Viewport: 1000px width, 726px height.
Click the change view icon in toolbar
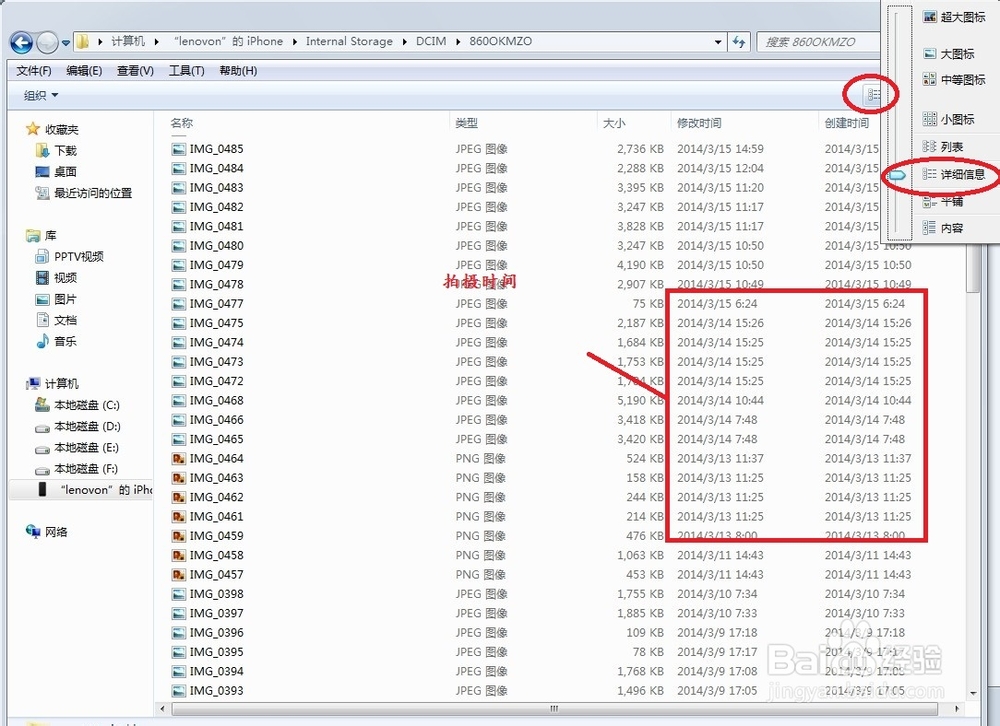pos(872,95)
